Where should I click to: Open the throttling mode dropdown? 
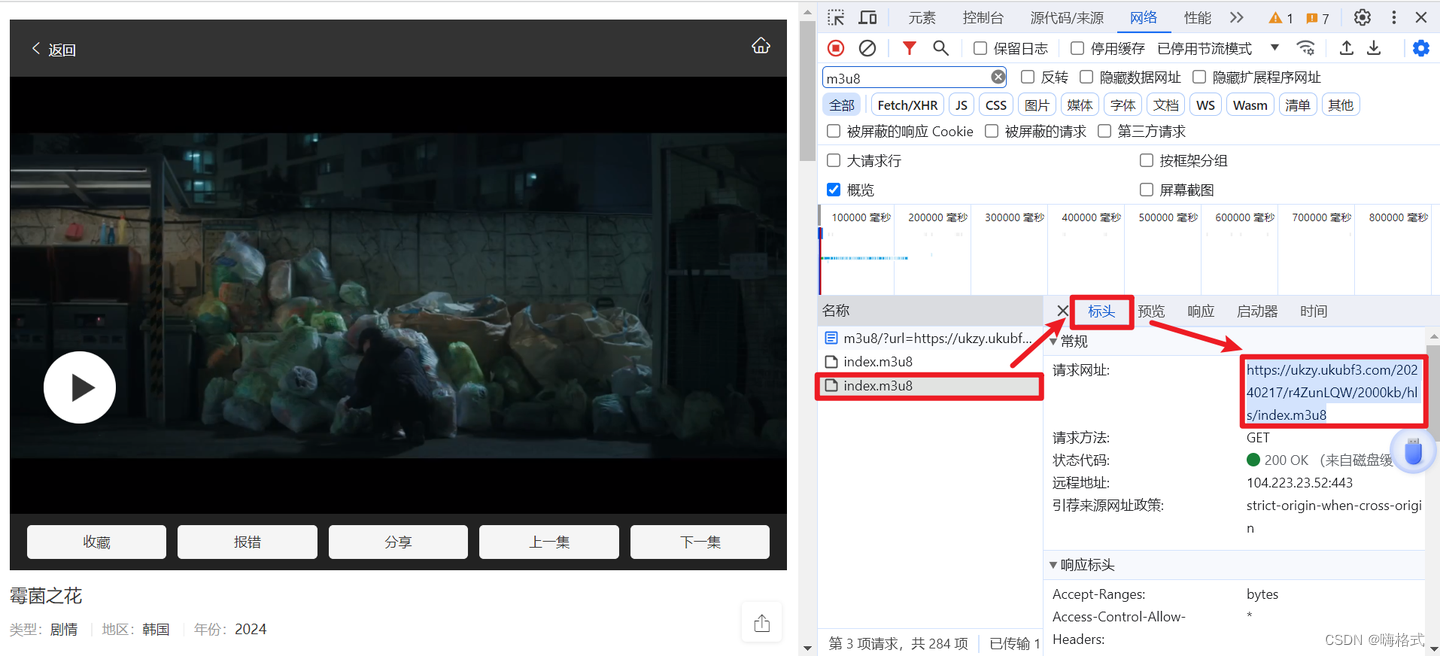[x=1218, y=48]
